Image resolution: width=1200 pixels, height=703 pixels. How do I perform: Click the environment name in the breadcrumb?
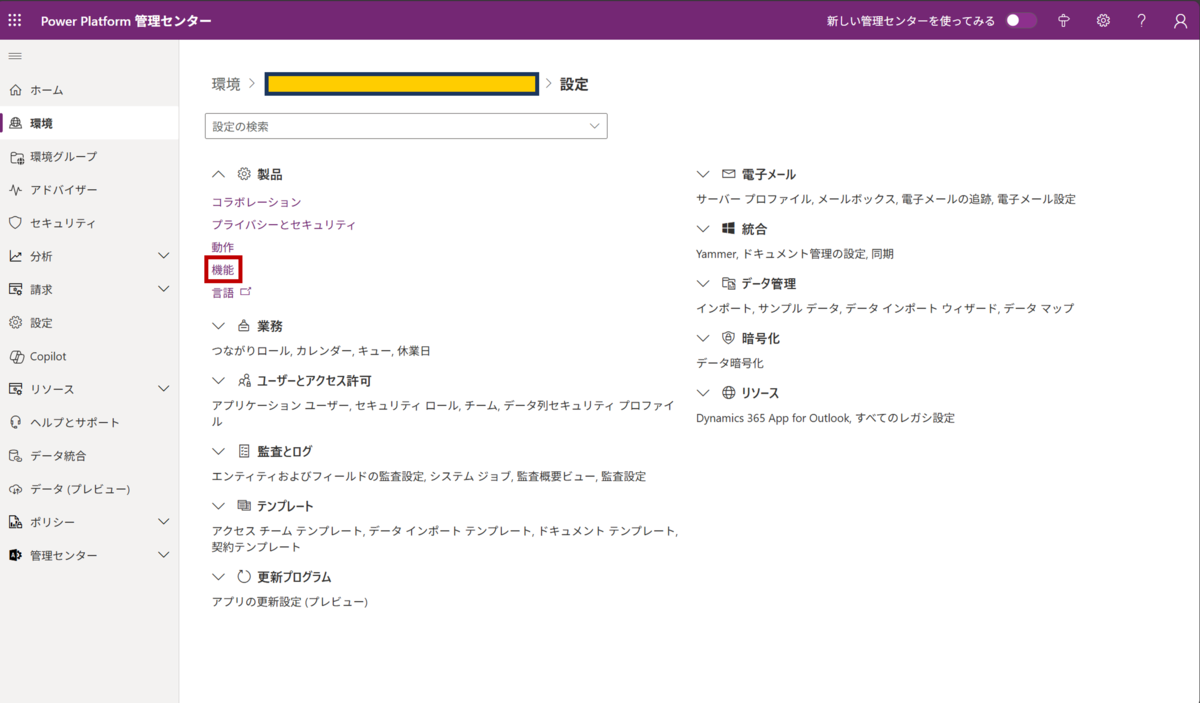click(402, 84)
